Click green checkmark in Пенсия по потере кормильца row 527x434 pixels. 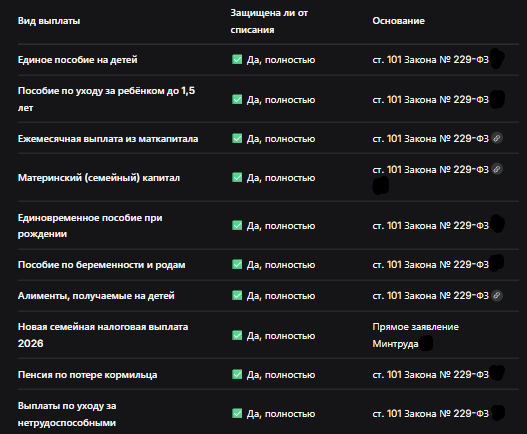237,374
